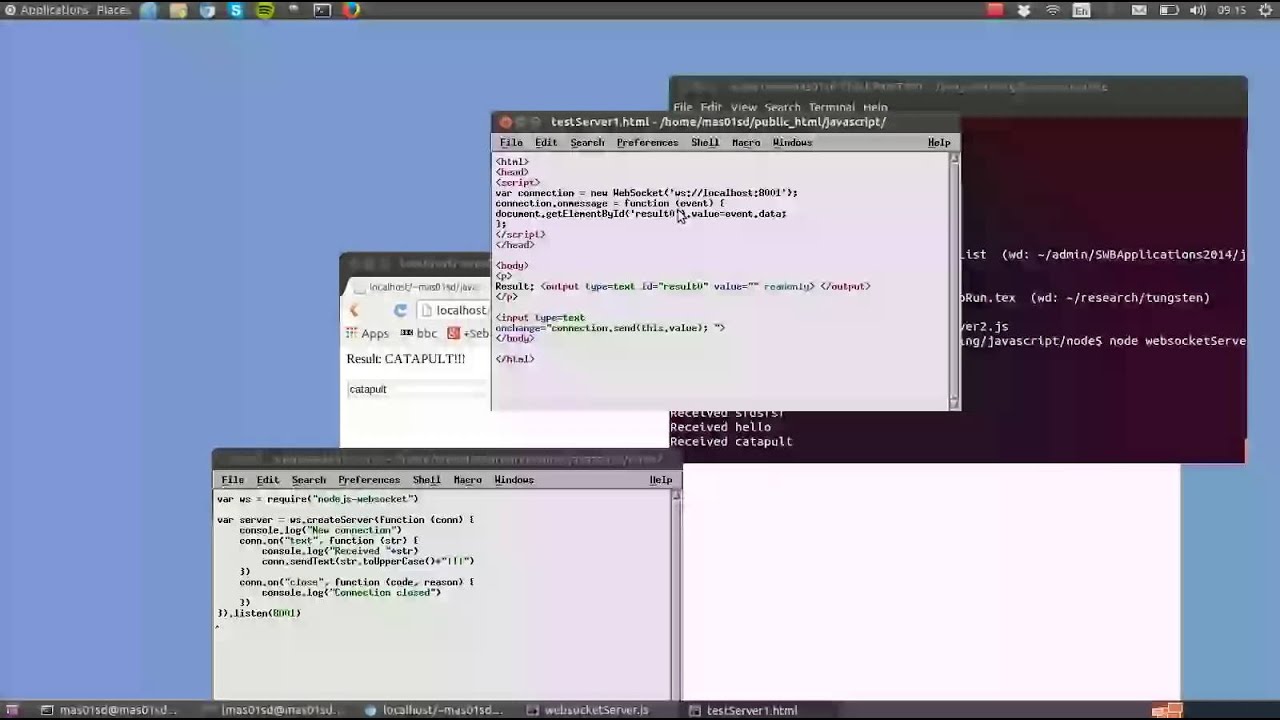
Task: Open Edit menu in testServer1.html editor
Action: (x=546, y=142)
